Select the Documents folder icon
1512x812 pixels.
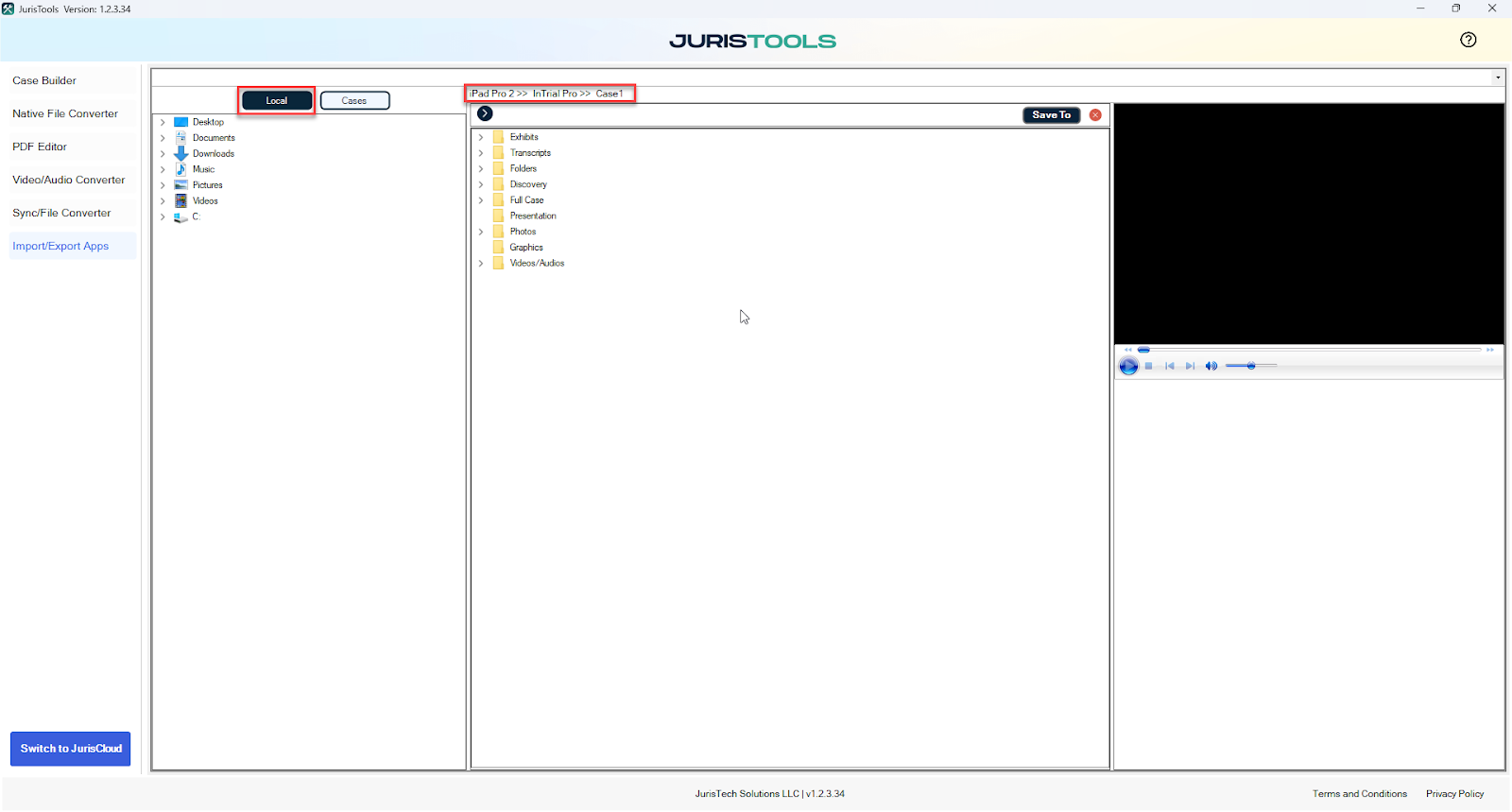(180, 138)
